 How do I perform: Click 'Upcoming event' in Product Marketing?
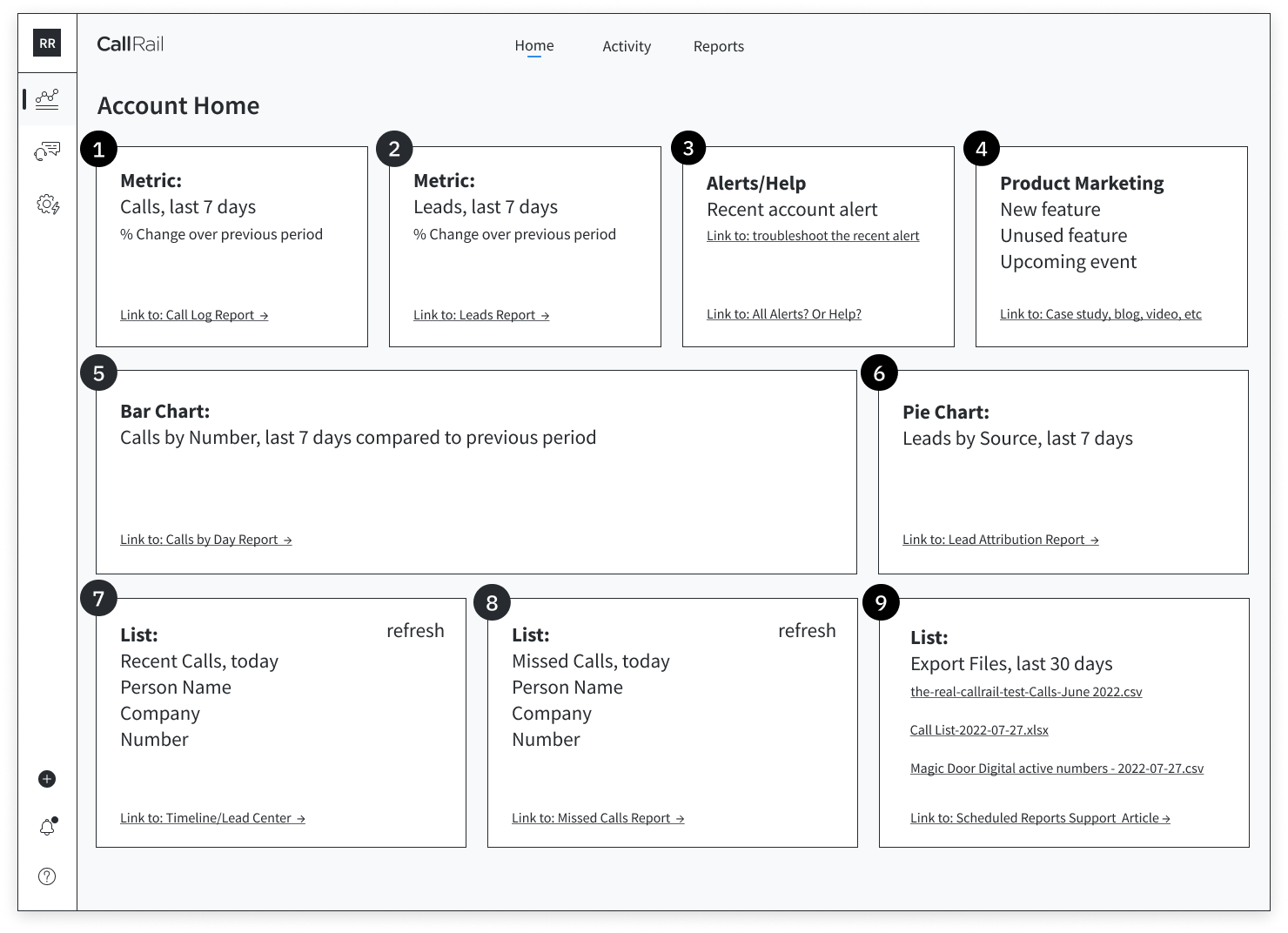pyautogui.click(x=1069, y=262)
